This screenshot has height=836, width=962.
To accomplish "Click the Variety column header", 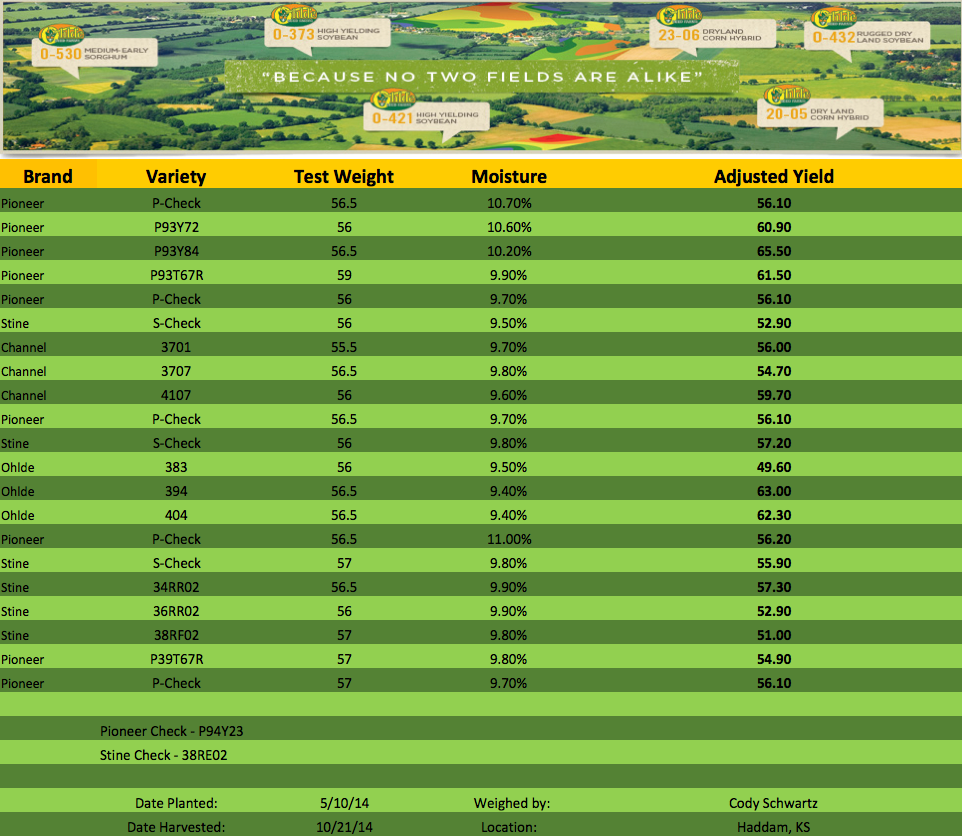I will pos(176,177).
